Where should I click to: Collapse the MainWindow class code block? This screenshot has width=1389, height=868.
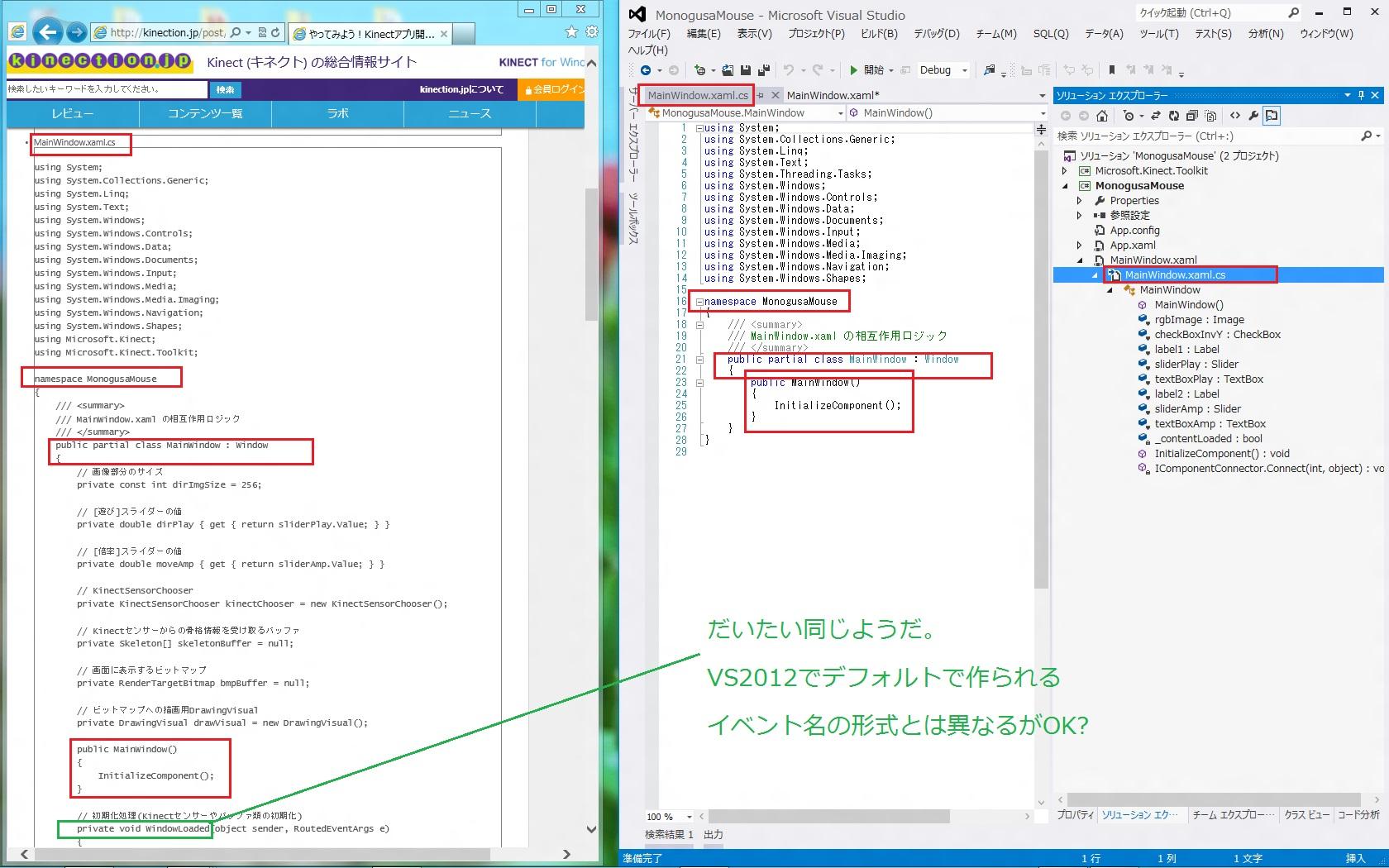pos(699,360)
